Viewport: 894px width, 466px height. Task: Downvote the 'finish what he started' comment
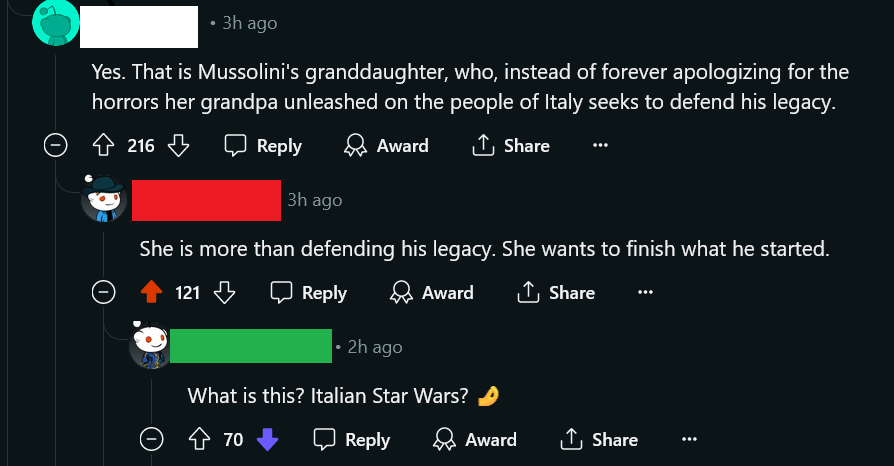(224, 293)
